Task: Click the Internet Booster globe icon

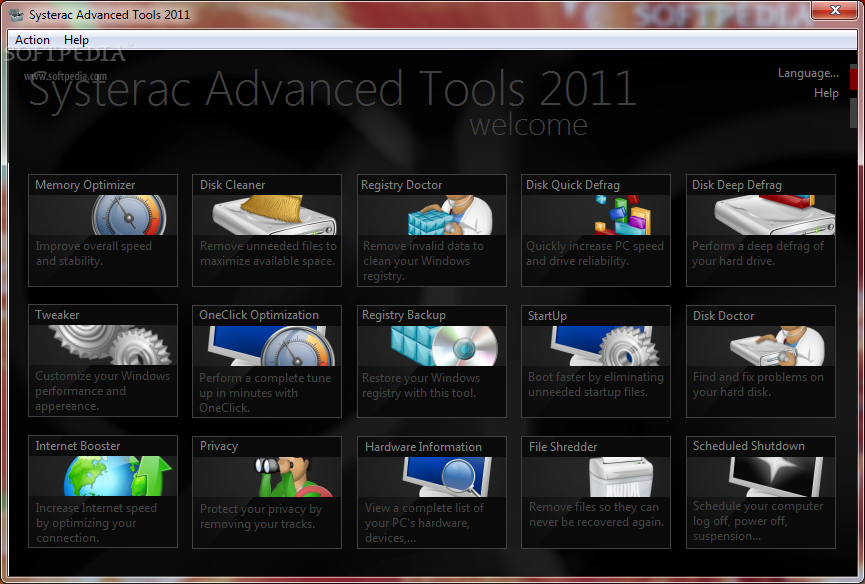Action: click(x=118, y=476)
